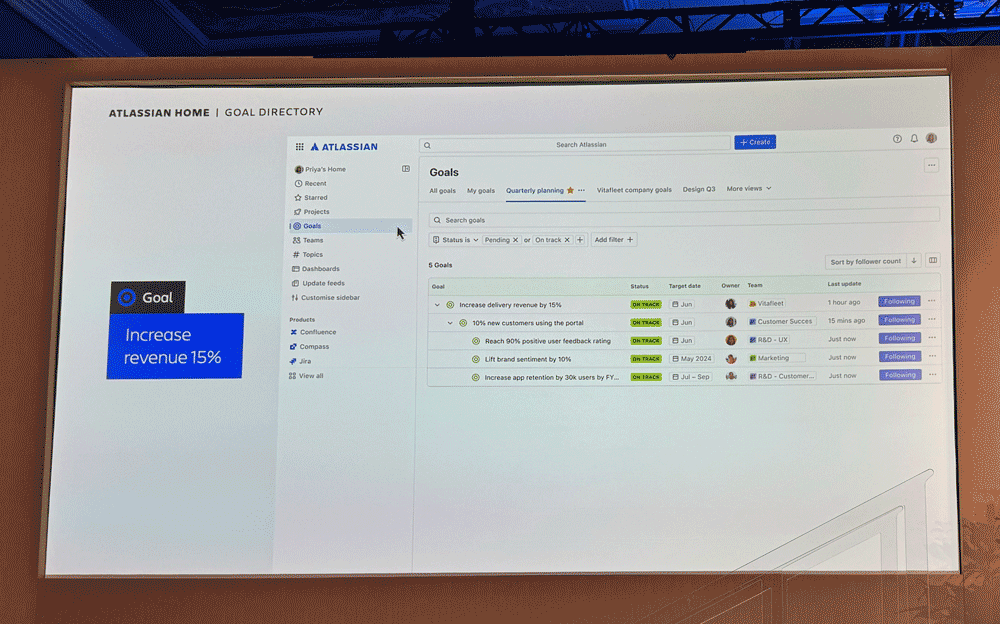Viewport: 1000px width, 624px height.
Task: Open Vitafleet company goals tab
Action: (x=634, y=189)
